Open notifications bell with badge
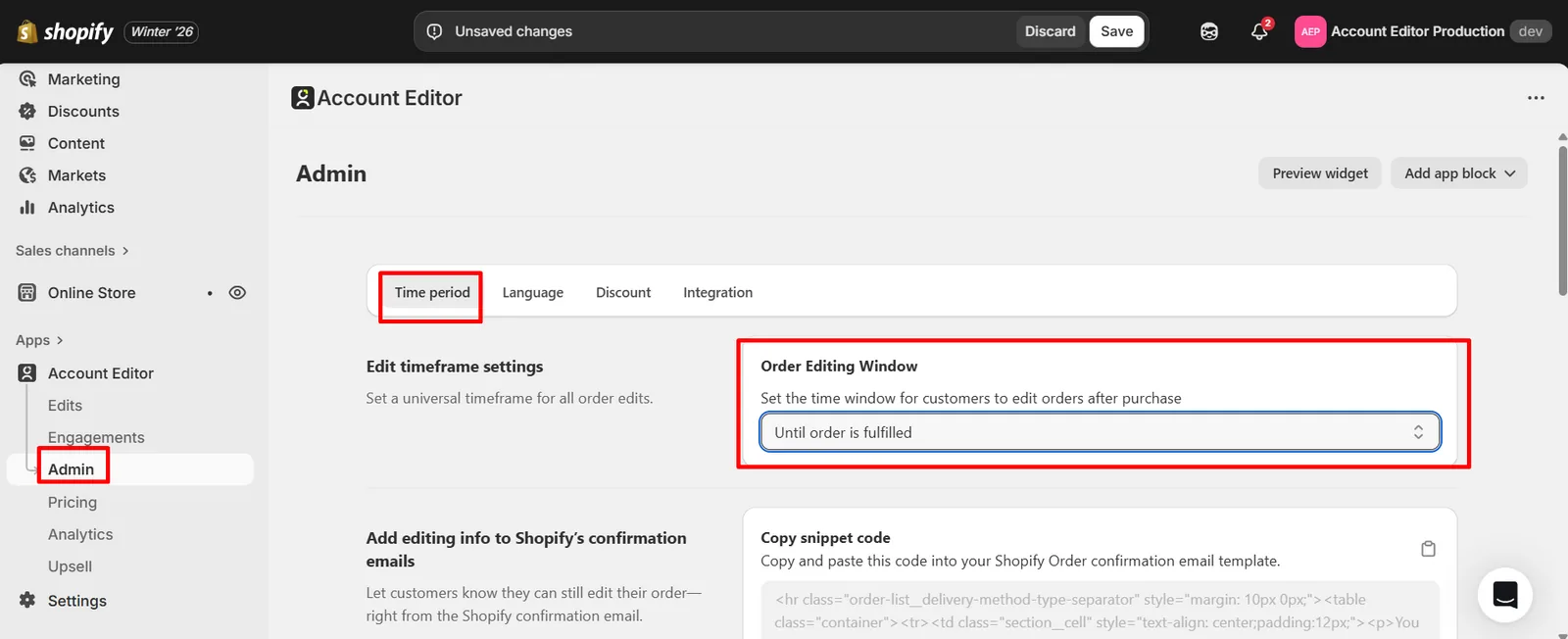 [x=1260, y=30]
